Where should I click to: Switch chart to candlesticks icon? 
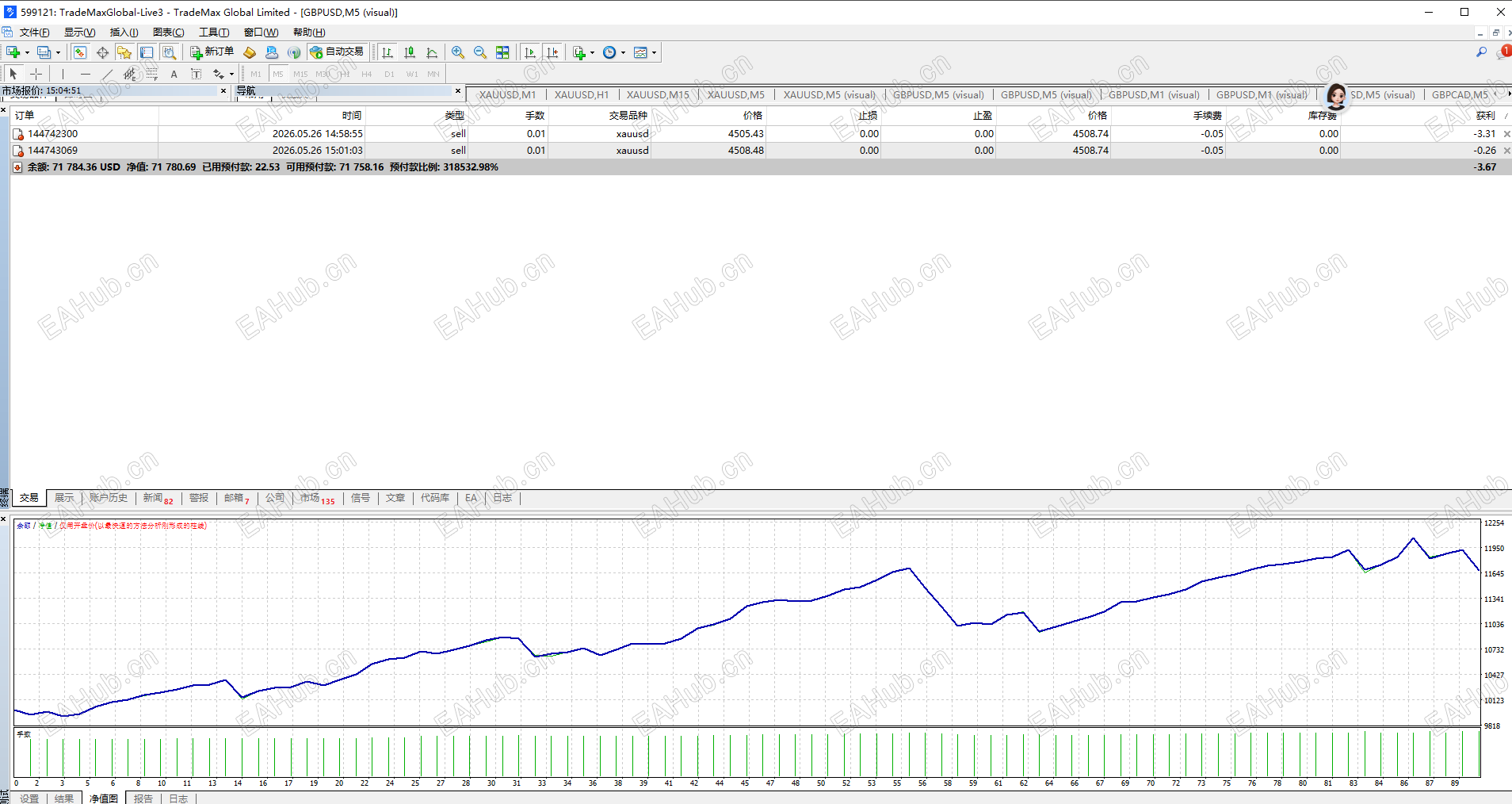[410, 52]
